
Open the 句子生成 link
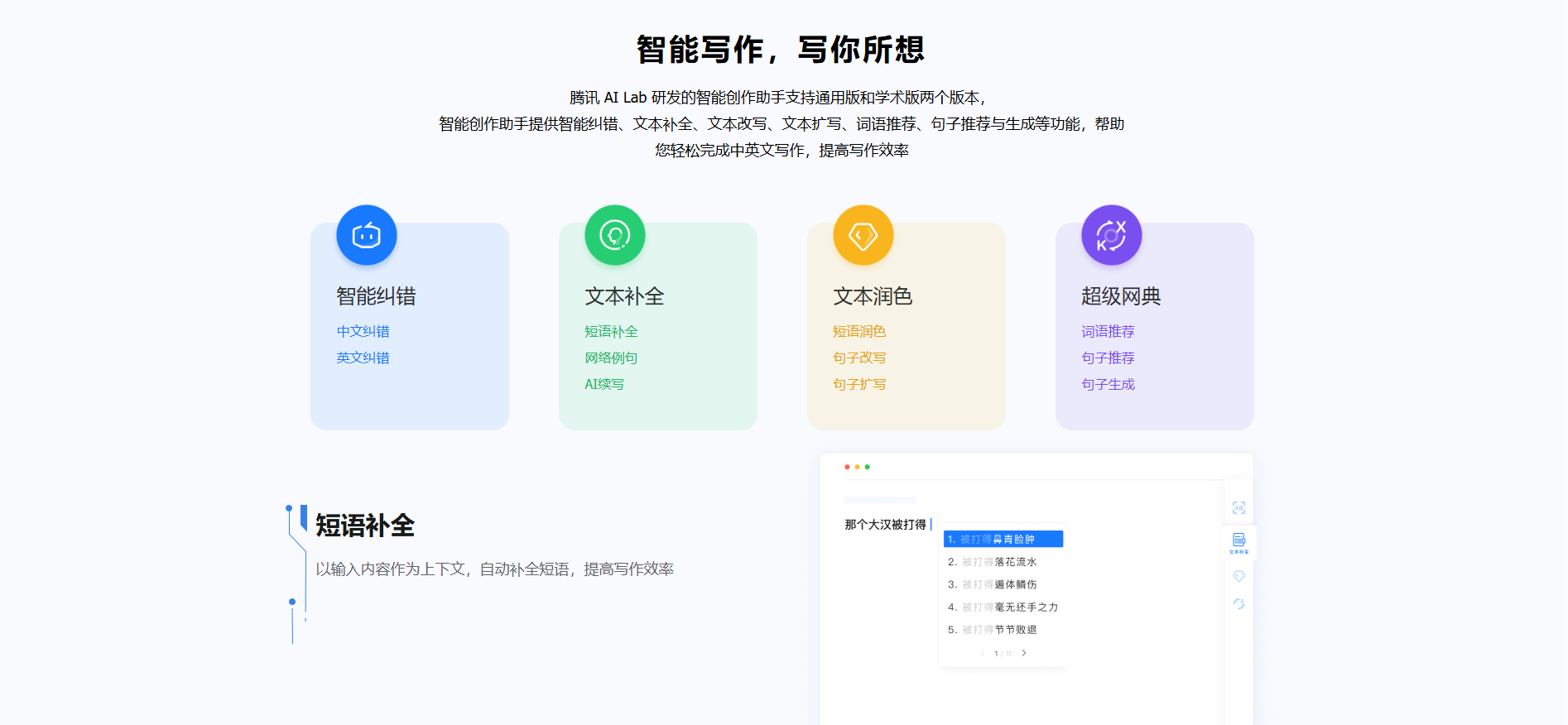[1108, 384]
